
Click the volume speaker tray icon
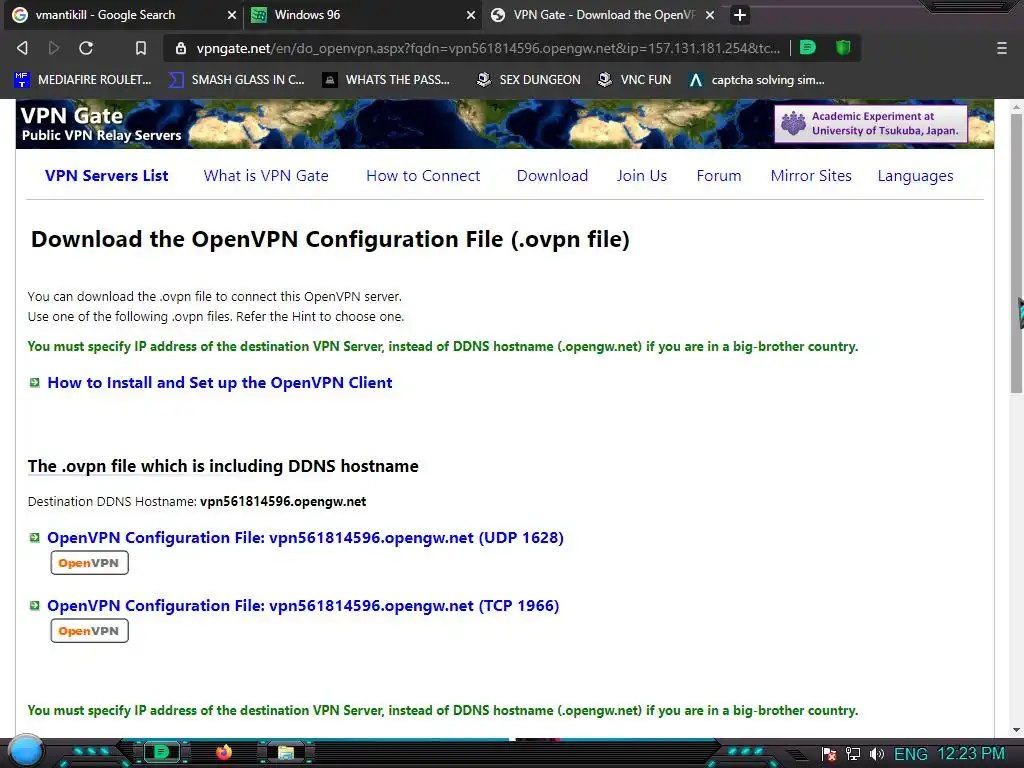click(876, 754)
